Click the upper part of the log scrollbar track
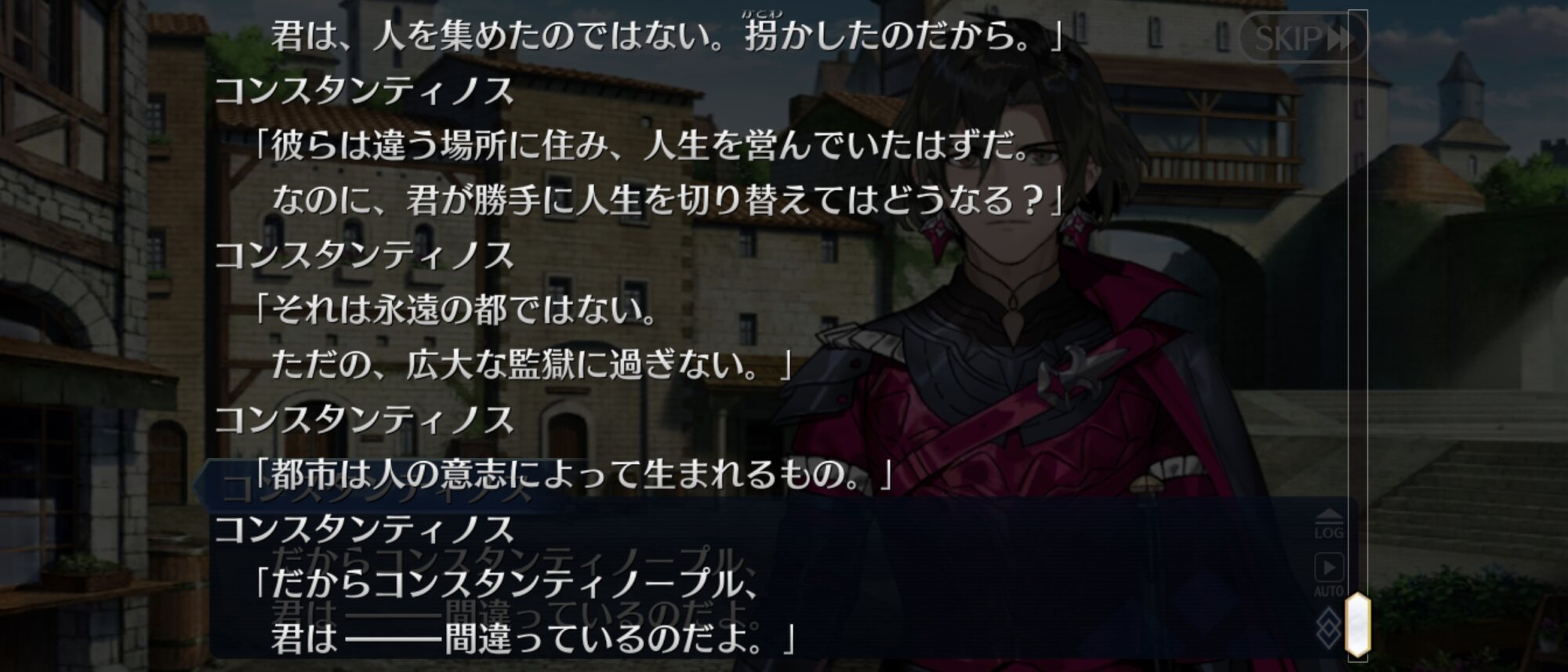Viewport: 1568px width, 672px height. pos(1358,157)
